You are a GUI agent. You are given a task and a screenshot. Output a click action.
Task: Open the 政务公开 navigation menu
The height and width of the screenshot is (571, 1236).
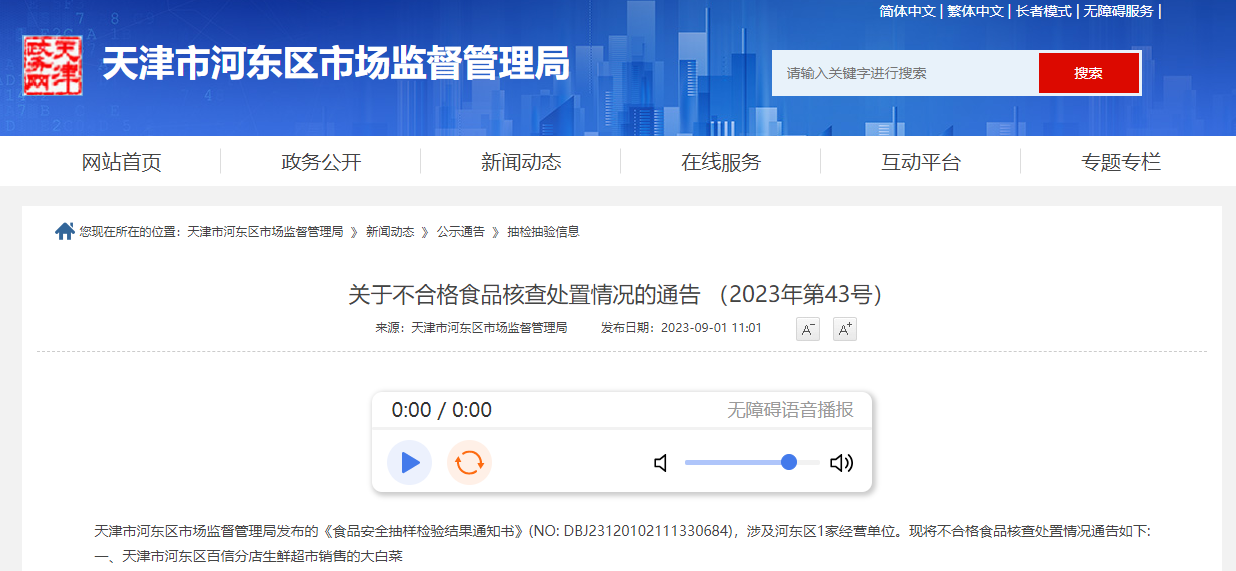321,162
